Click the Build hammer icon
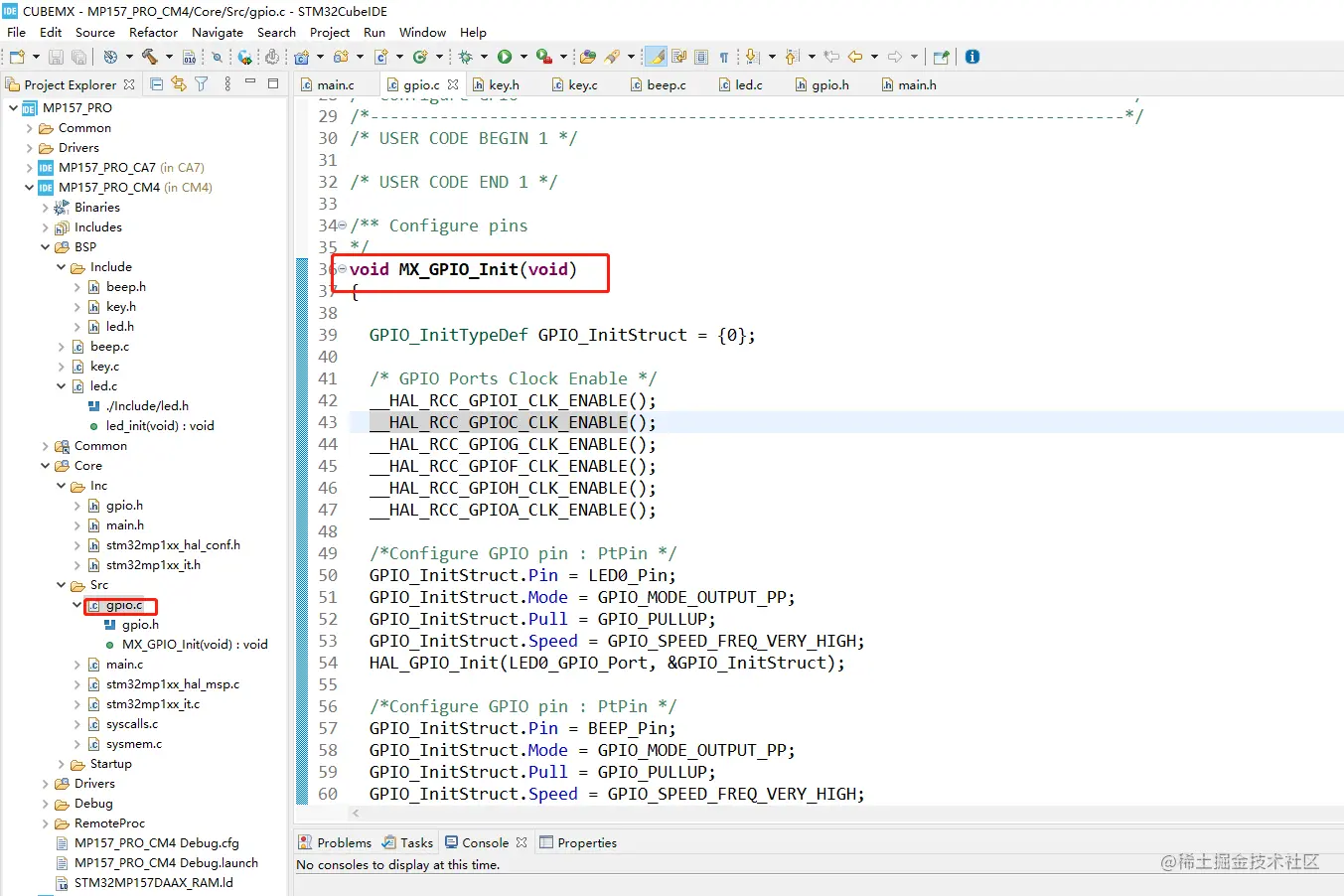Screen dimensions: 1344x896 150,58
